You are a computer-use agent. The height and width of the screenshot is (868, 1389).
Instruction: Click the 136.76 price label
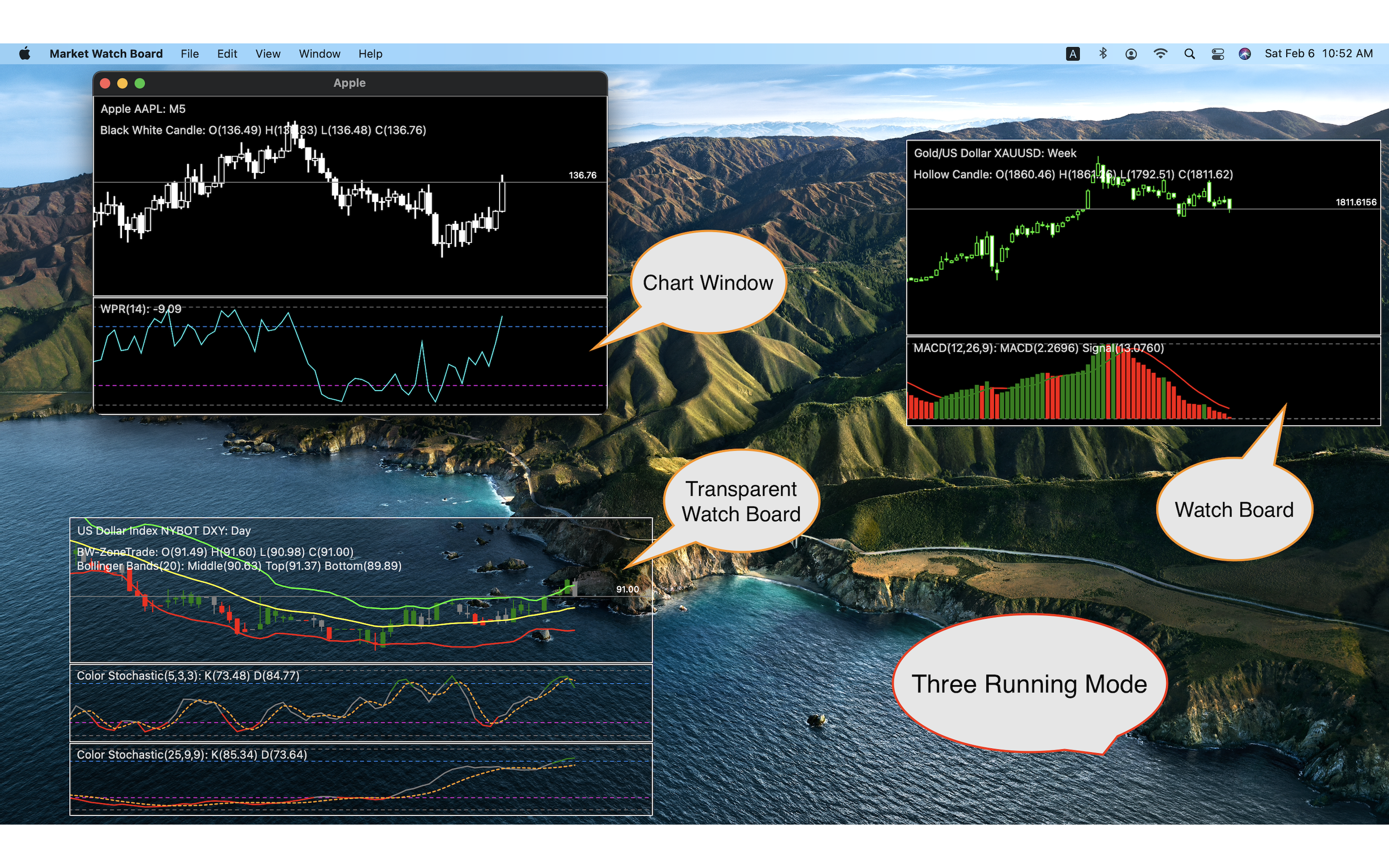[x=582, y=175]
